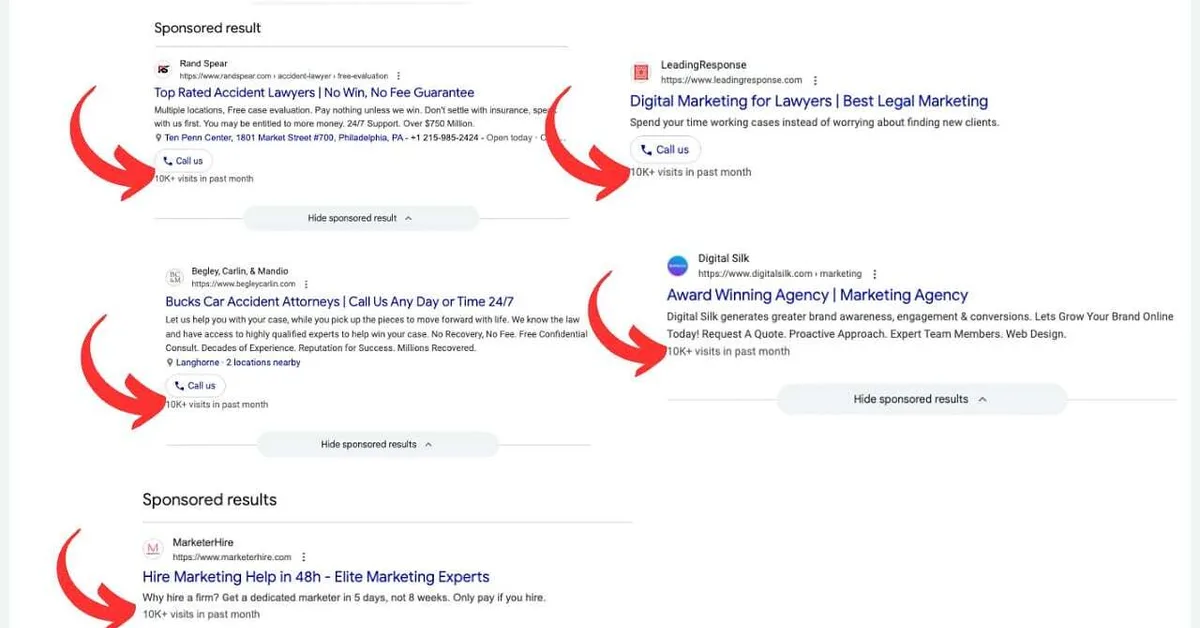Image resolution: width=1200 pixels, height=628 pixels.
Task: Click the MarketerHire favicon
Action: point(153,549)
